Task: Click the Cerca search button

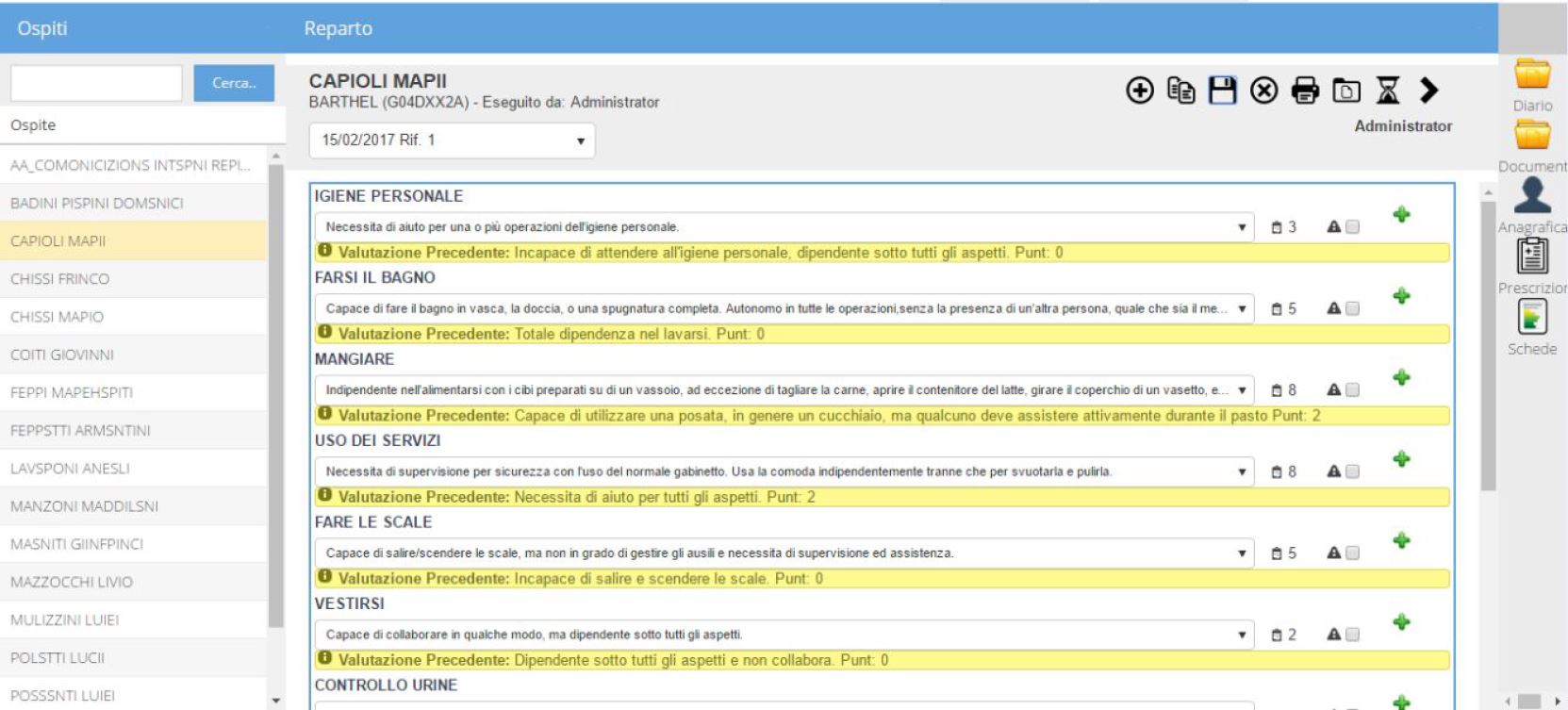Action: point(234,83)
